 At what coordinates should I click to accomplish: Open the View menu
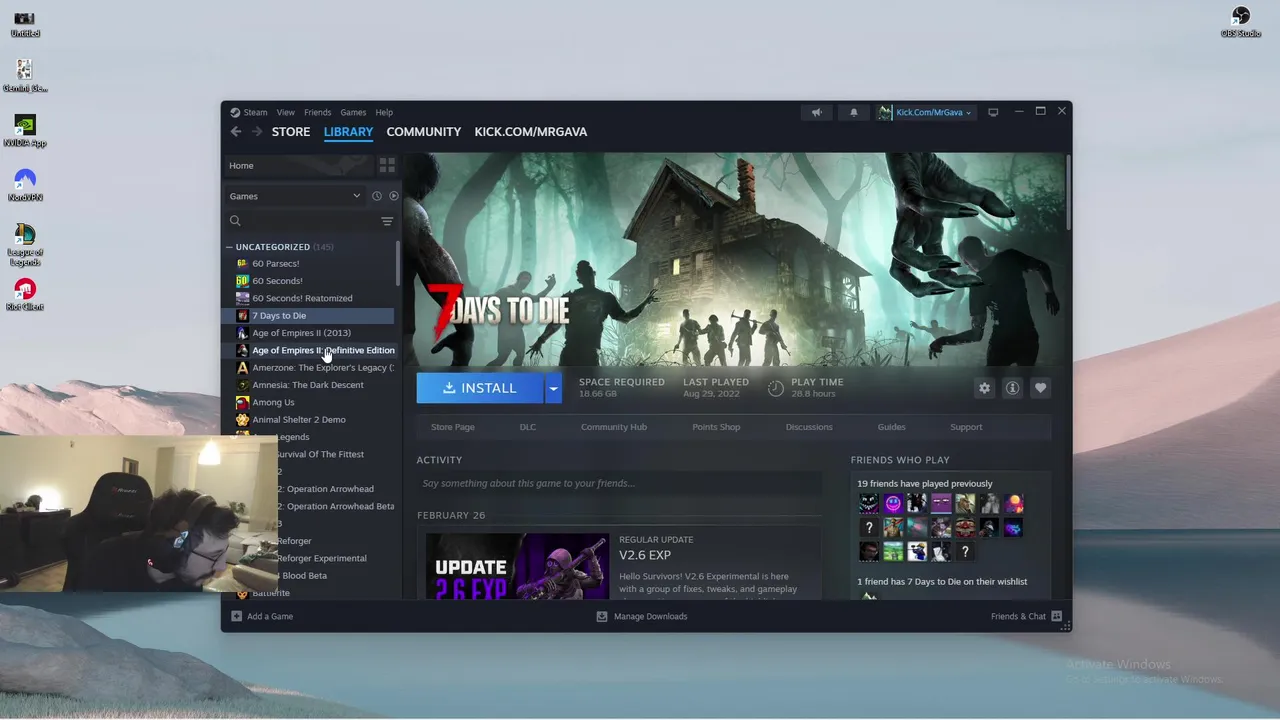286,112
